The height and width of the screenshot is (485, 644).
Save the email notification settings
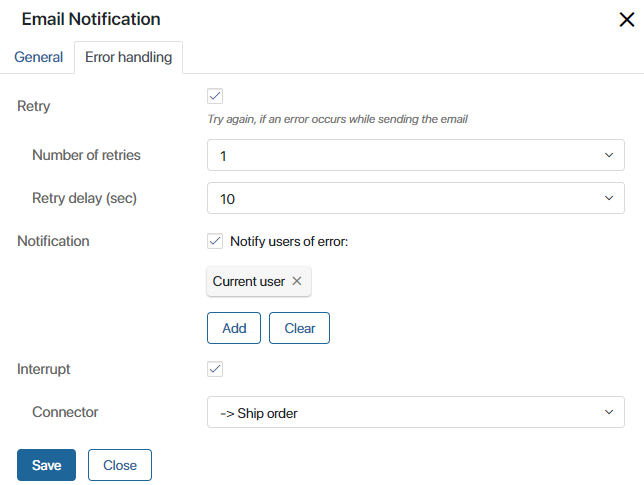[x=46, y=465]
